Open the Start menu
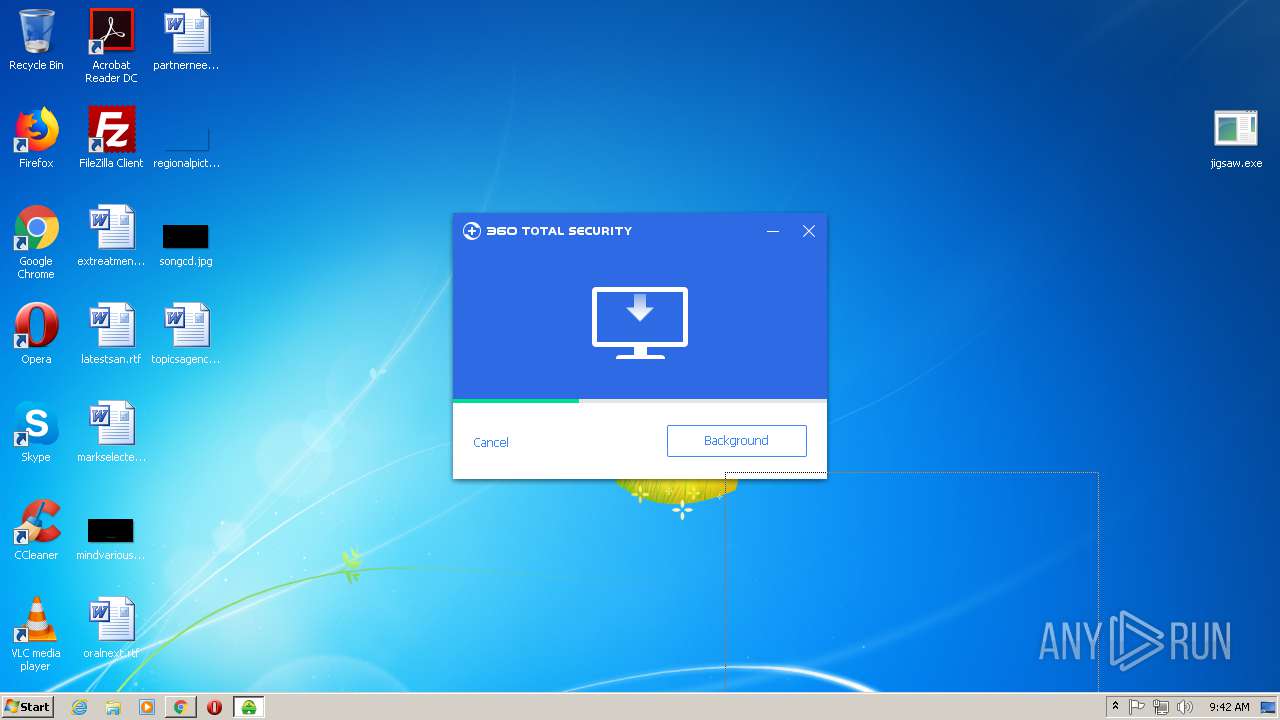This screenshot has width=1280, height=720. tap(27, 707)
